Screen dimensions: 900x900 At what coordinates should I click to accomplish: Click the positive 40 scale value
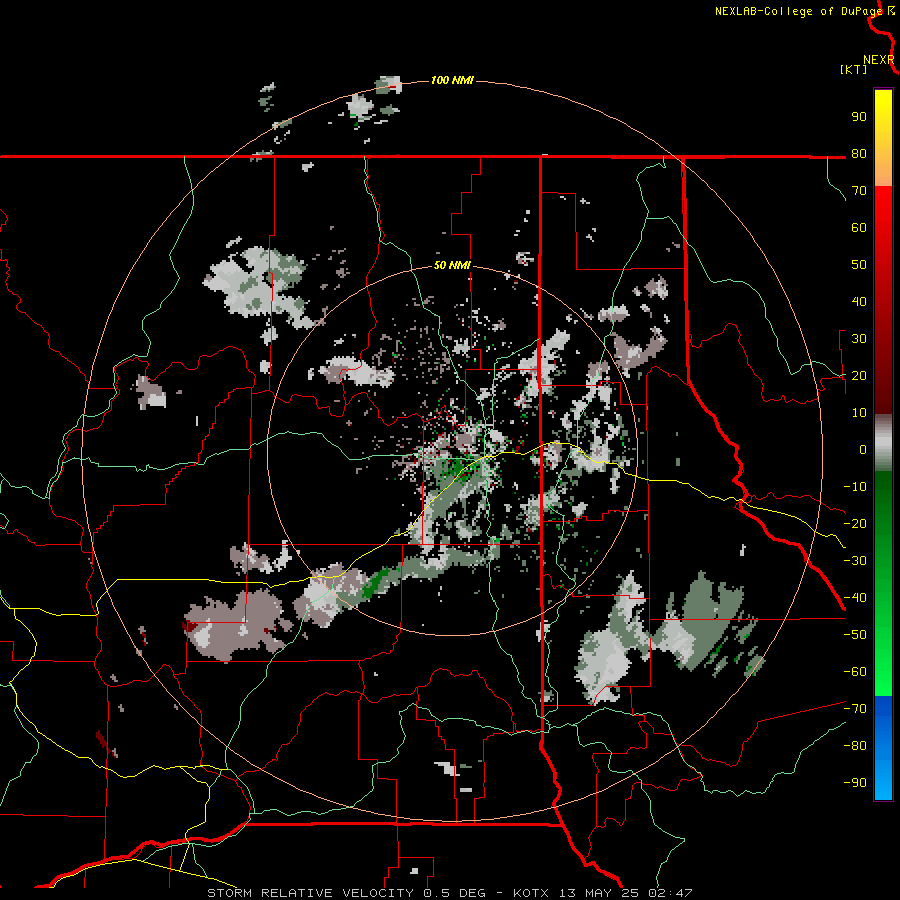pos(859,302)
